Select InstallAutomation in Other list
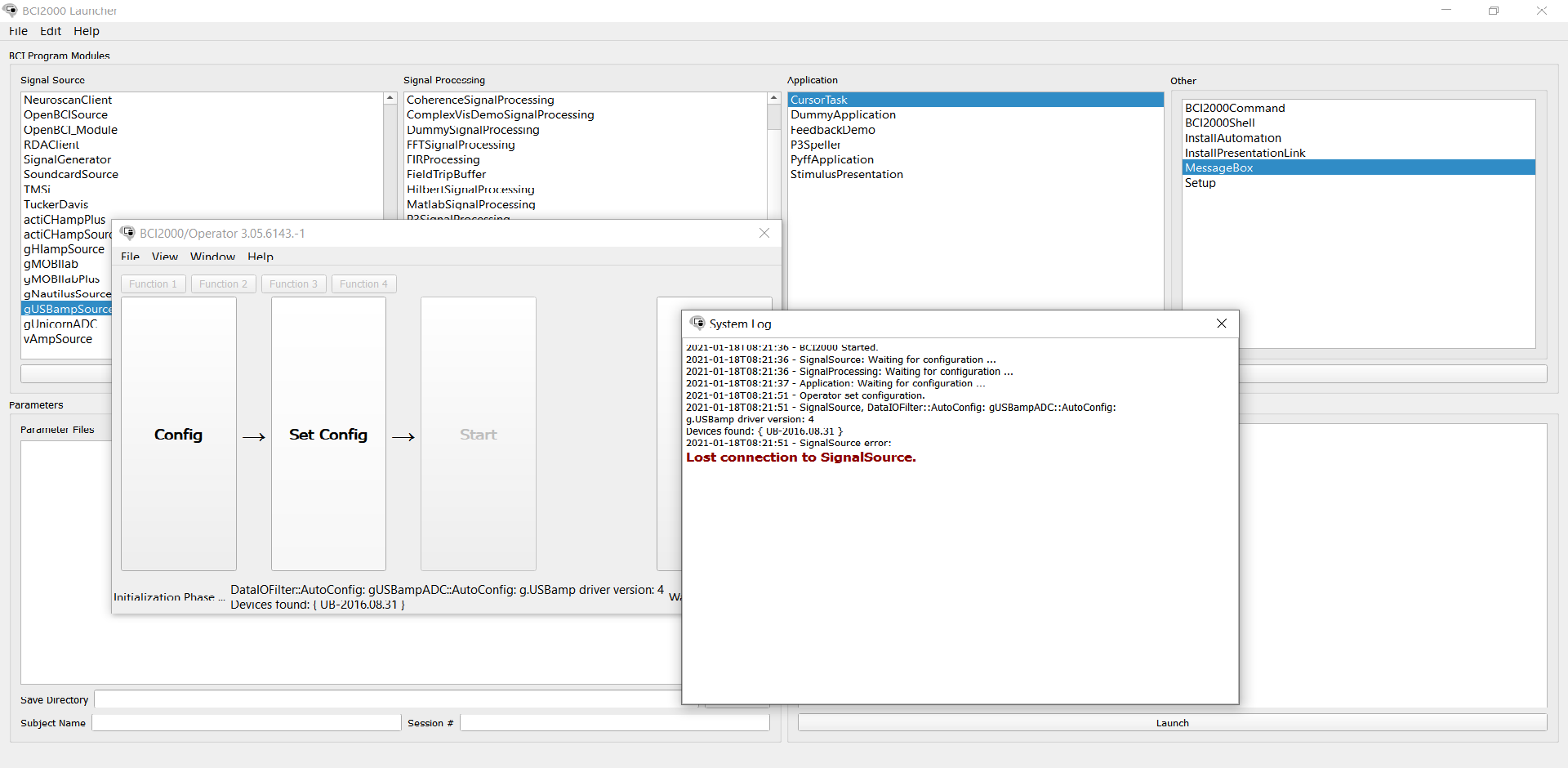Image resolution: width=1568 pixels, height=768 pixels. tap(1232, 138)
